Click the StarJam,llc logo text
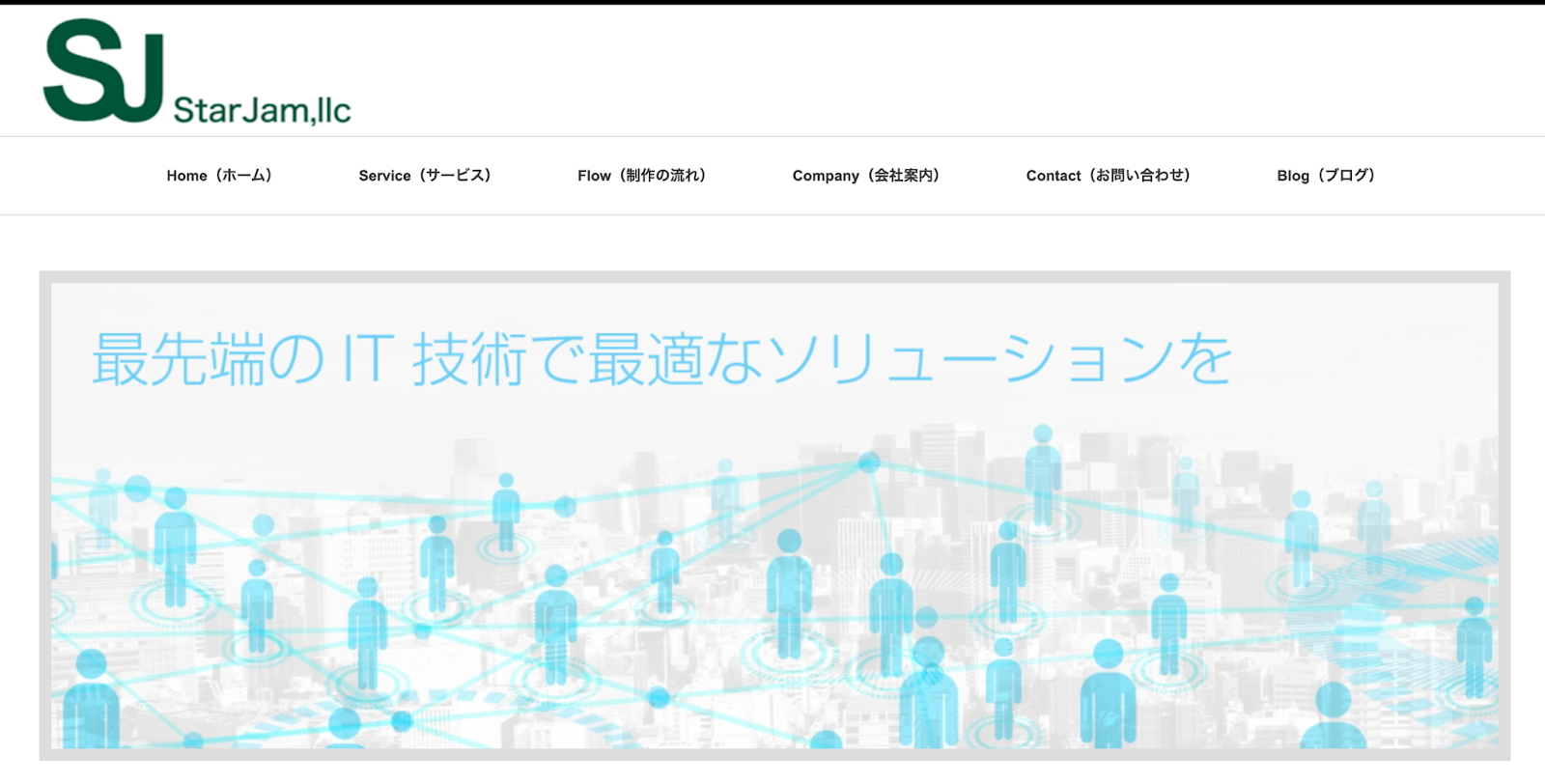The height and width of the screenshot is (784, 1545). pos(262,110)
